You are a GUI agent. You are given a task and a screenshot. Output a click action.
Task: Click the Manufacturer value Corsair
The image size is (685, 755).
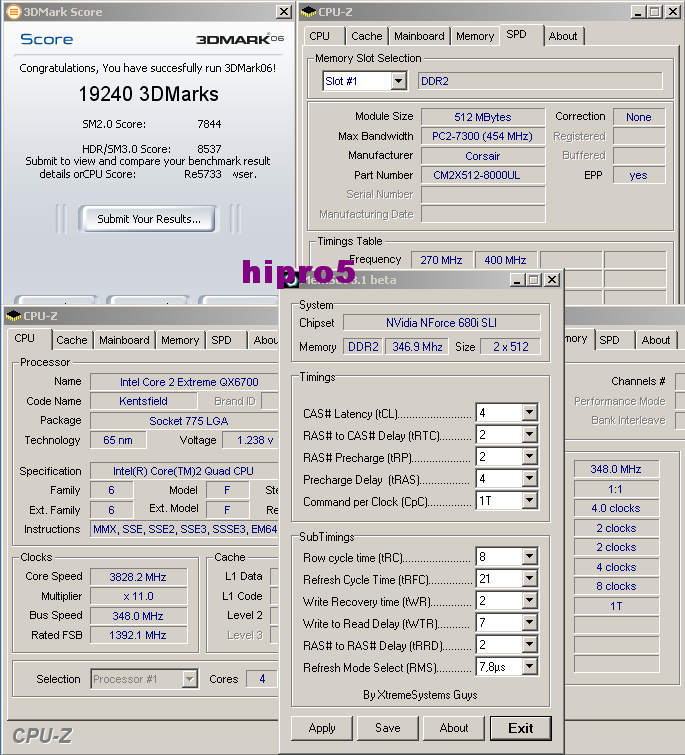(x=483, y=156)
